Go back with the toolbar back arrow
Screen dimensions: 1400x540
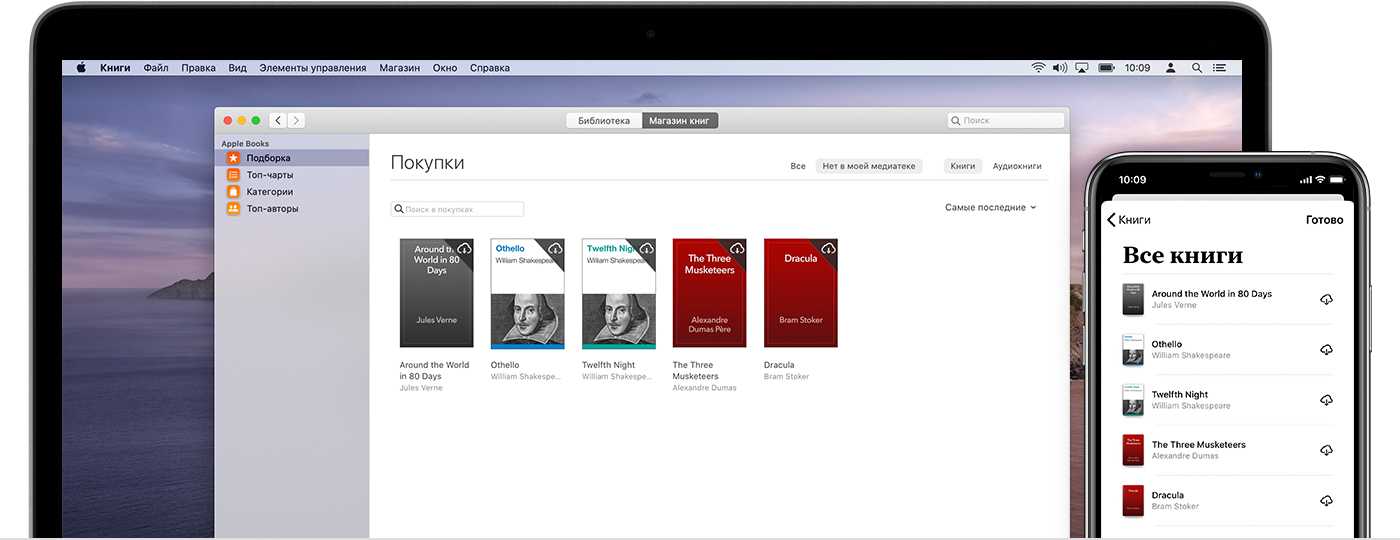pos(278,121)
